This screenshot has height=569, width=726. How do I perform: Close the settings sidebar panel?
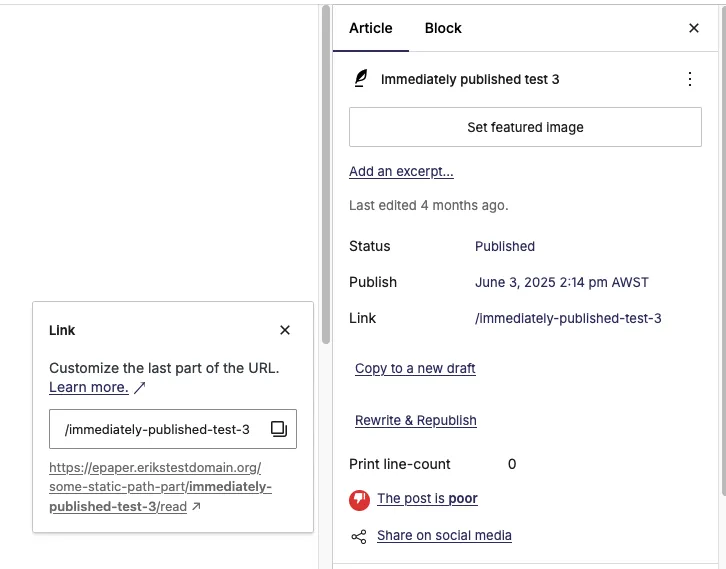click(x=694, y=28)
